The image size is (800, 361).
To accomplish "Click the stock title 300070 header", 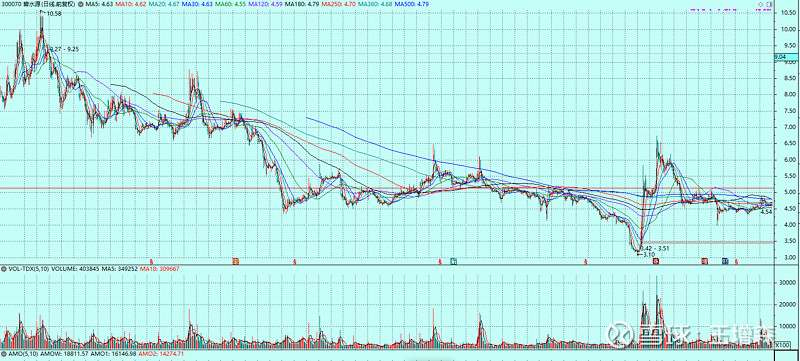I will pos(38,4).
